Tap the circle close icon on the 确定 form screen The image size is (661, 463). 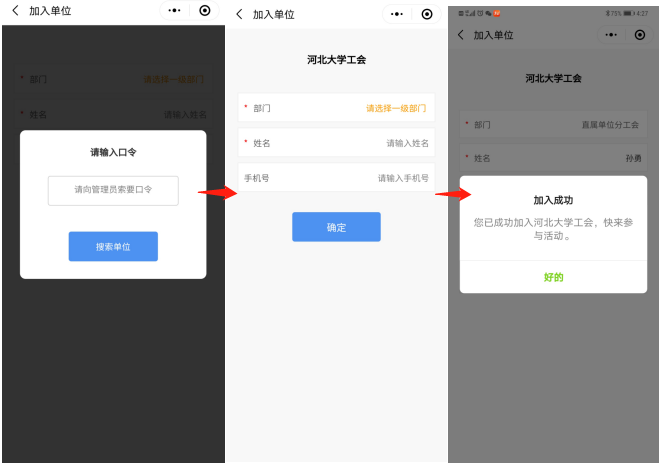[427, 14]
